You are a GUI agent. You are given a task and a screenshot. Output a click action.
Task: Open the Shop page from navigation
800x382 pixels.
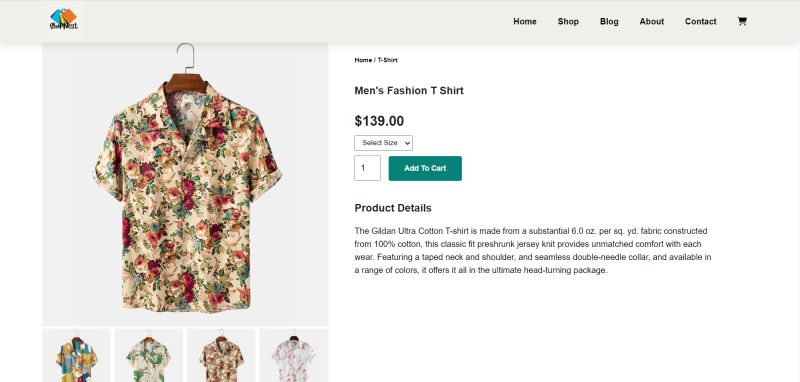point(568,21)
